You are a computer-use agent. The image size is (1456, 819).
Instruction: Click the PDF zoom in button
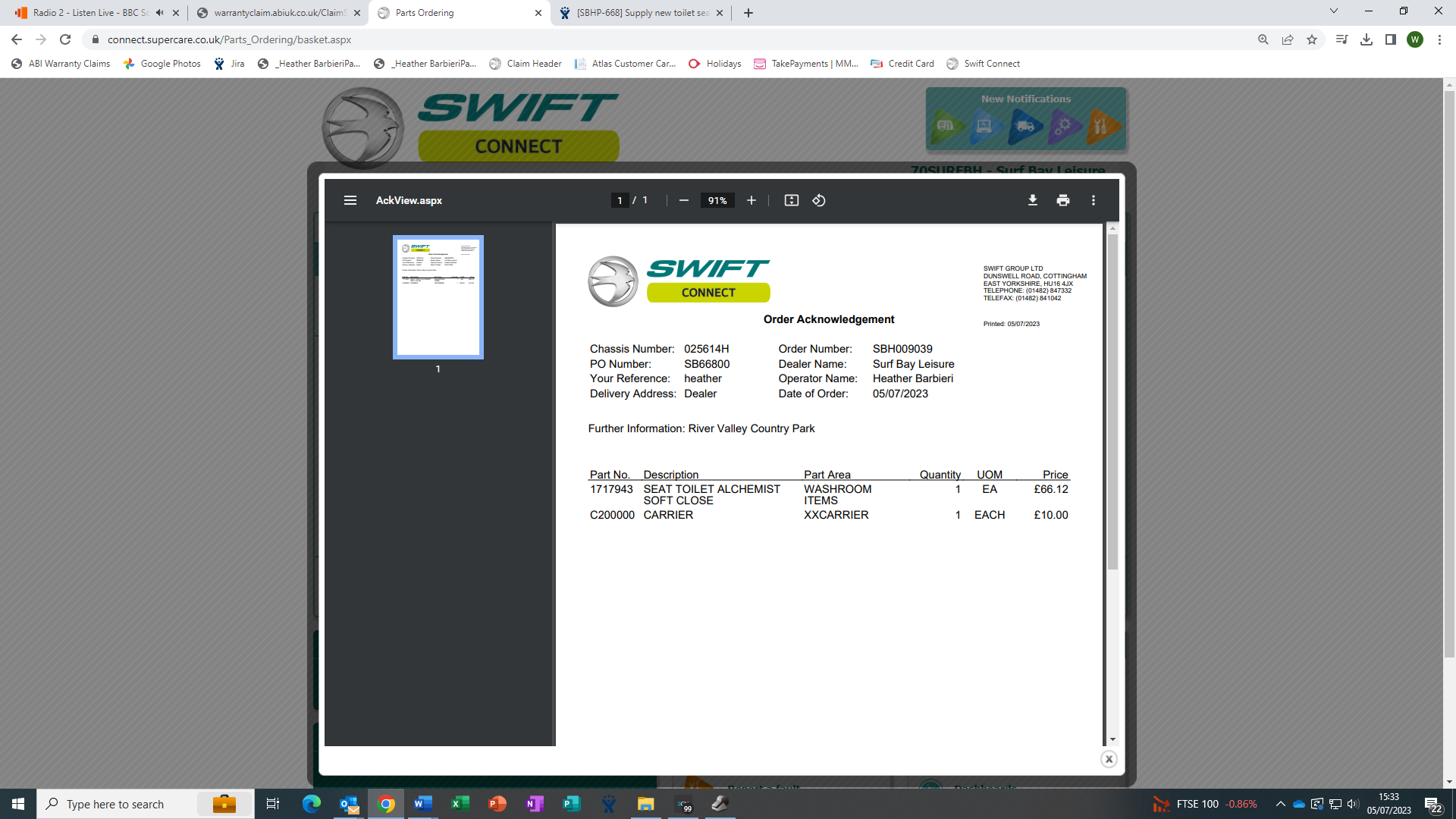coord(751,200)
